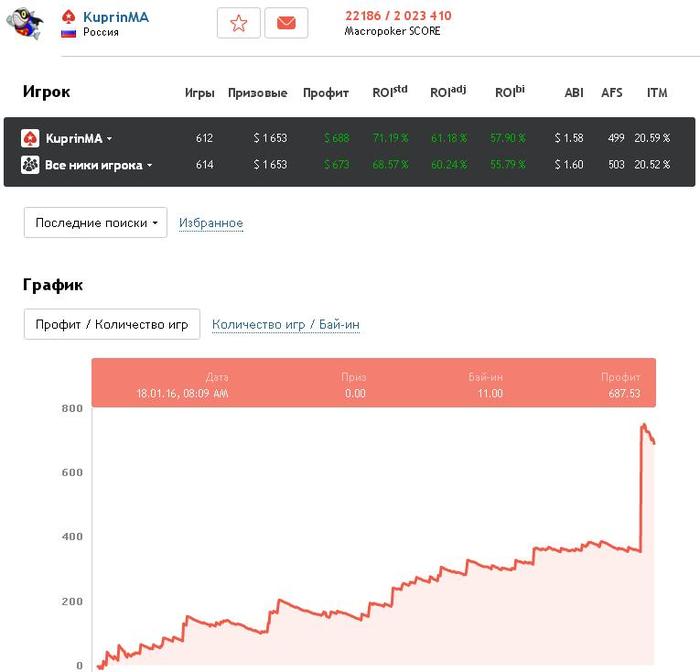Select the Профит / Количество игр chart tab
This screenshot has width=700, height=672.
coord(112,325)
